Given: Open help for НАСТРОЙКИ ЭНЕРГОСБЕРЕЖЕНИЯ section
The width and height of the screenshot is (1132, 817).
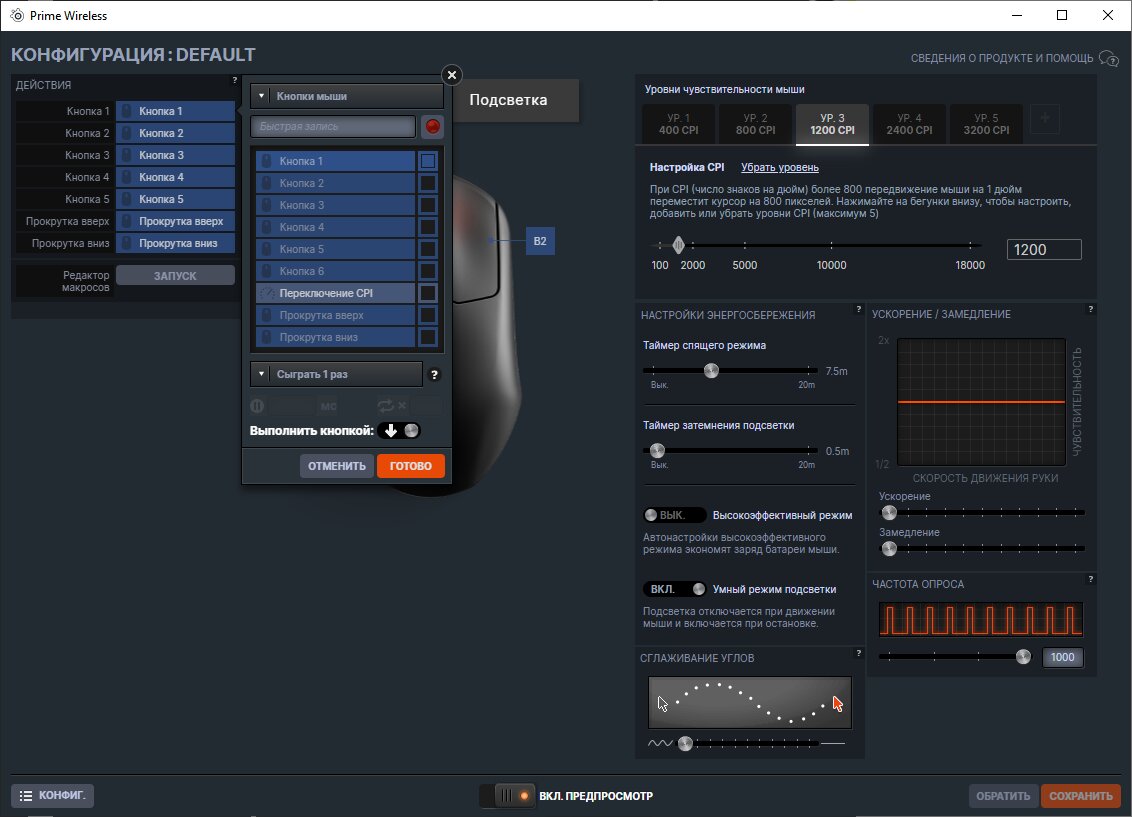Looking at the screenshot, I should pos(858,309).
